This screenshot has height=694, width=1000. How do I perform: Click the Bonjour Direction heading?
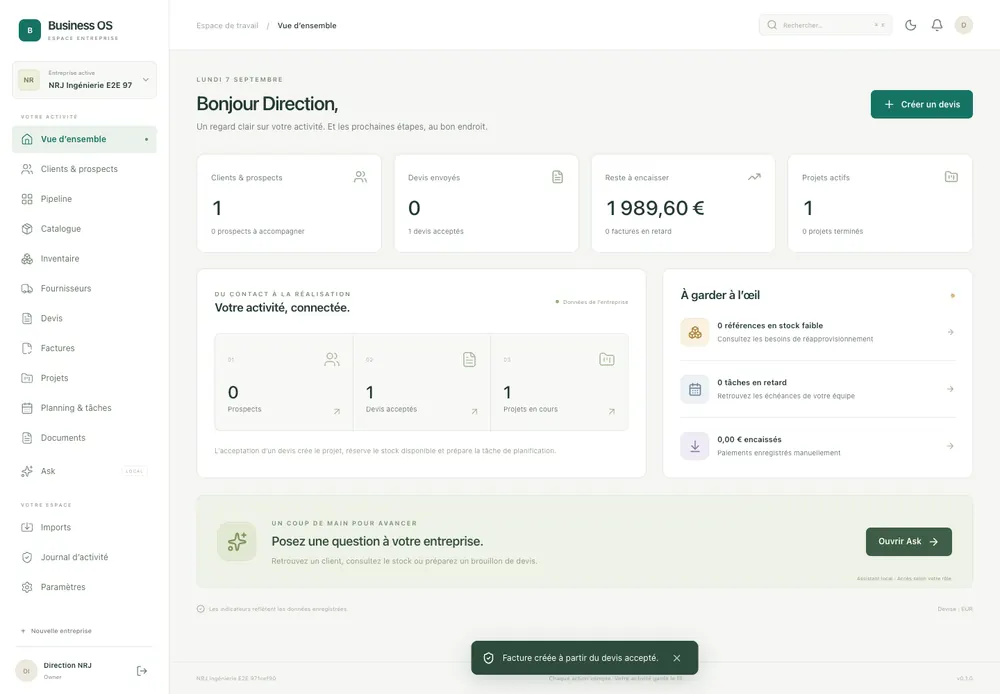tap(267, 103)
